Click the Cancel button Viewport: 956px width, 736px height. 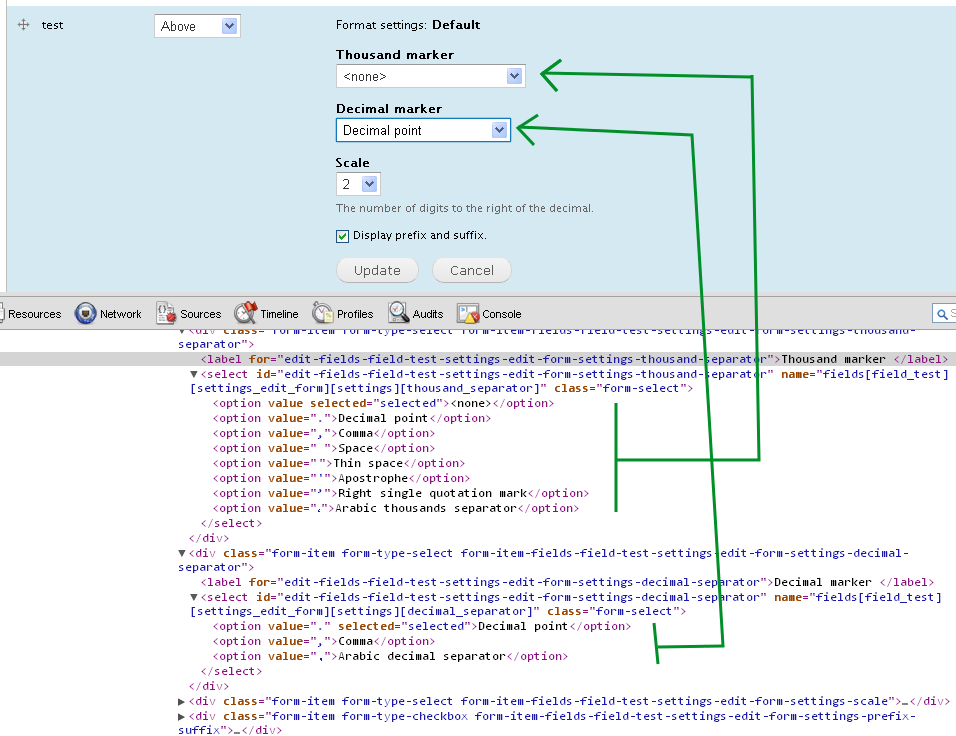coord(471,270)
